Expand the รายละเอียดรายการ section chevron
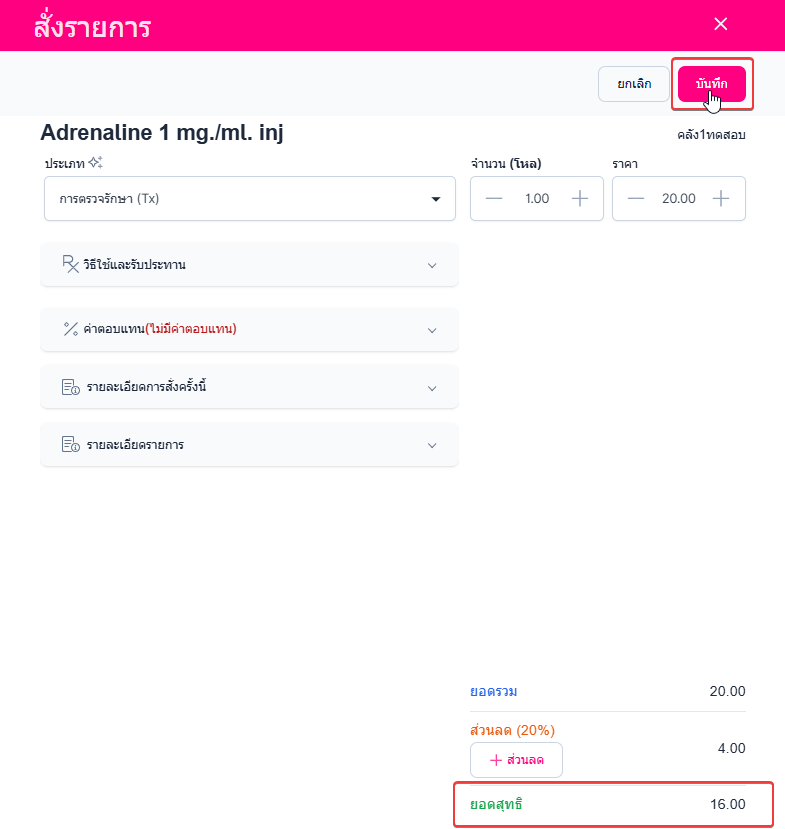 pos(432,445)
